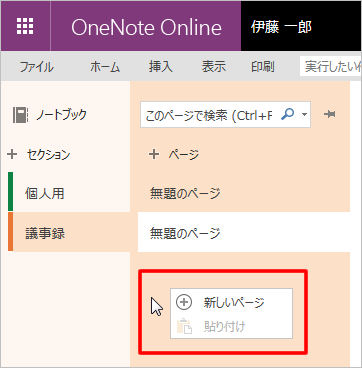
Task: Open the search scope dropdown arrow
Action: pos(304,115)
